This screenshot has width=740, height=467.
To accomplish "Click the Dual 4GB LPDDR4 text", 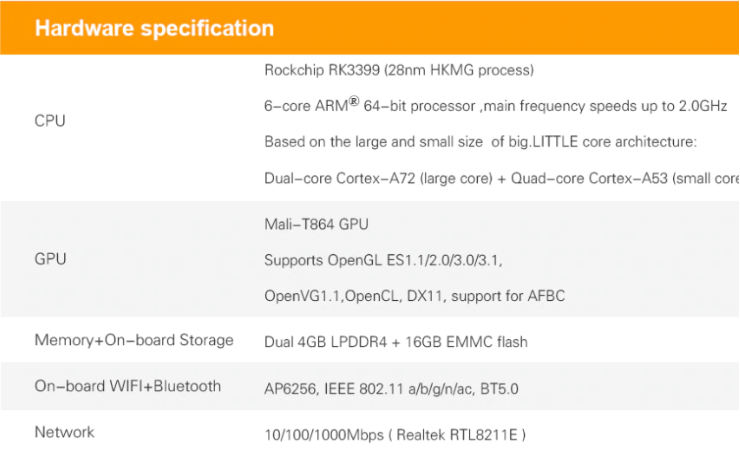I will click(327, 341).
